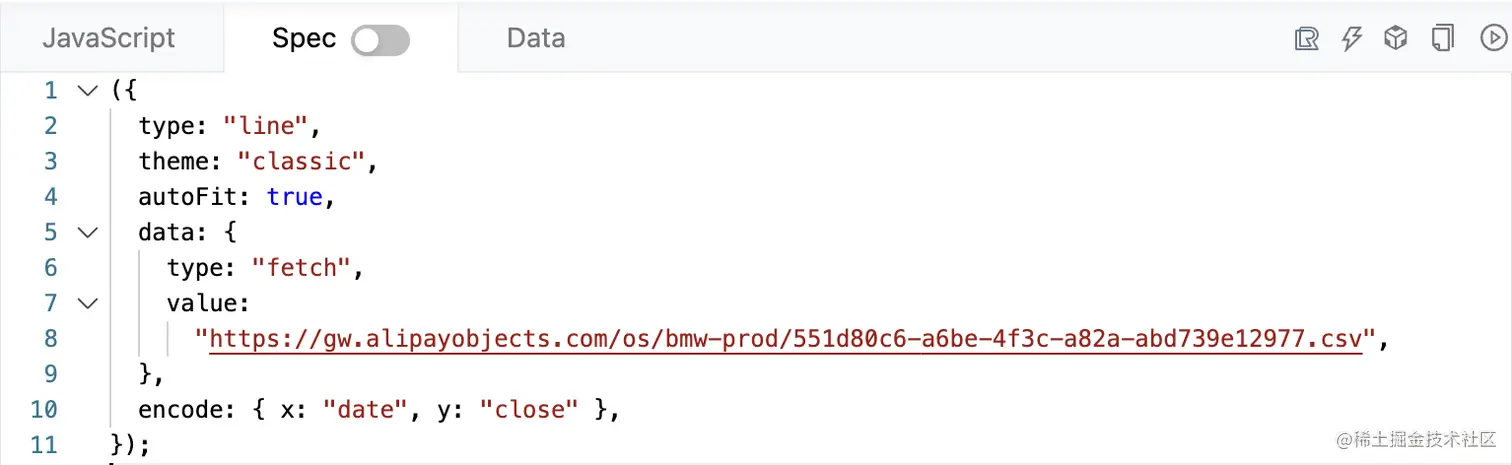Open the example in StackBlitz
The image size is (1512, 465).
click(x=1352, y=39)
